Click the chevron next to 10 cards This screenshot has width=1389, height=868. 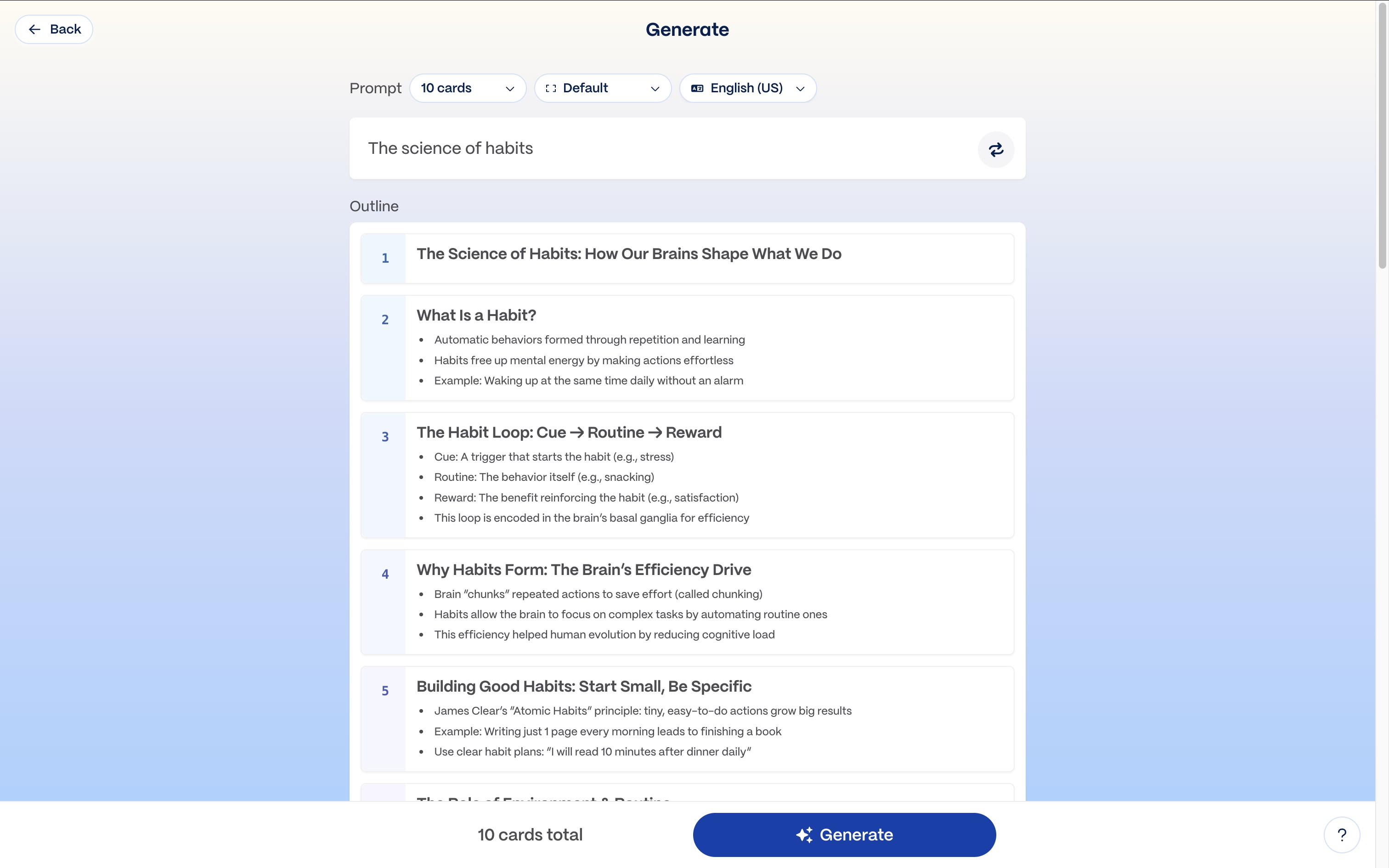pyautogui.click(x=510, y=88)
